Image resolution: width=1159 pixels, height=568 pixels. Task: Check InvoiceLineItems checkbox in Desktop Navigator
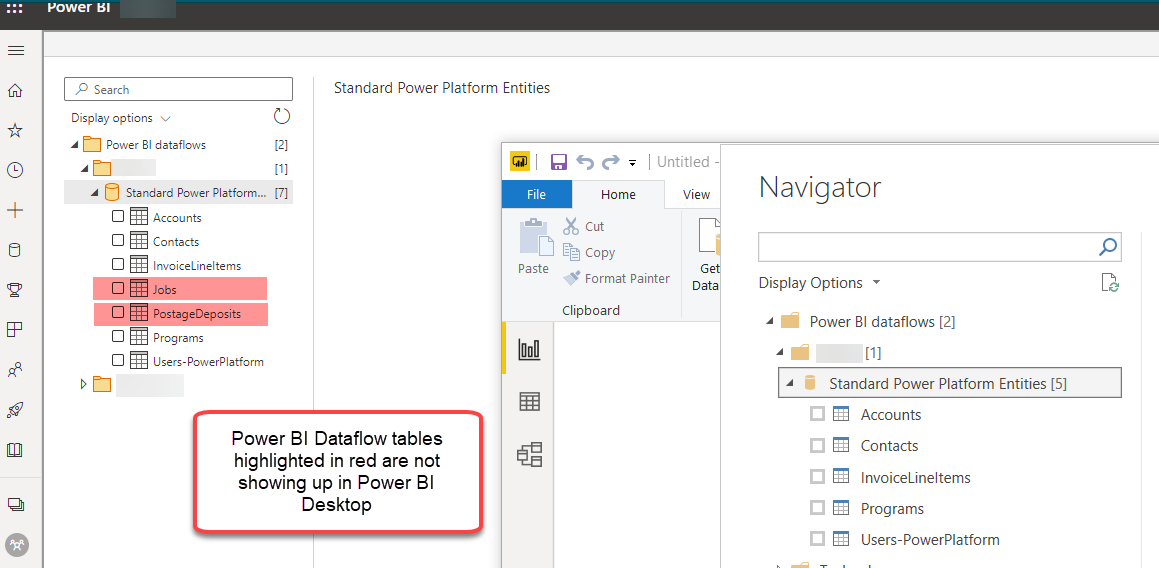(817, 477)
